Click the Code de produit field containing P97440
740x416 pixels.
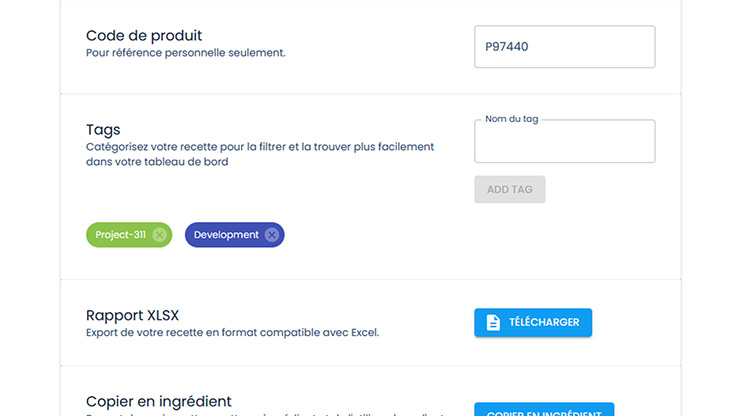click(564, 47)
